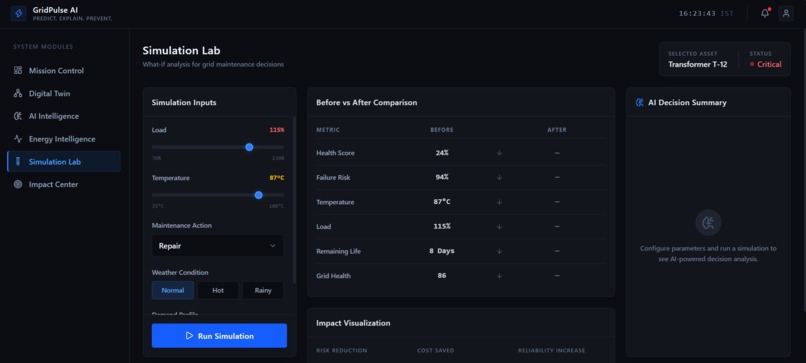
Task: Click the RISK REDUCTION label
Action: pos(341,351)
